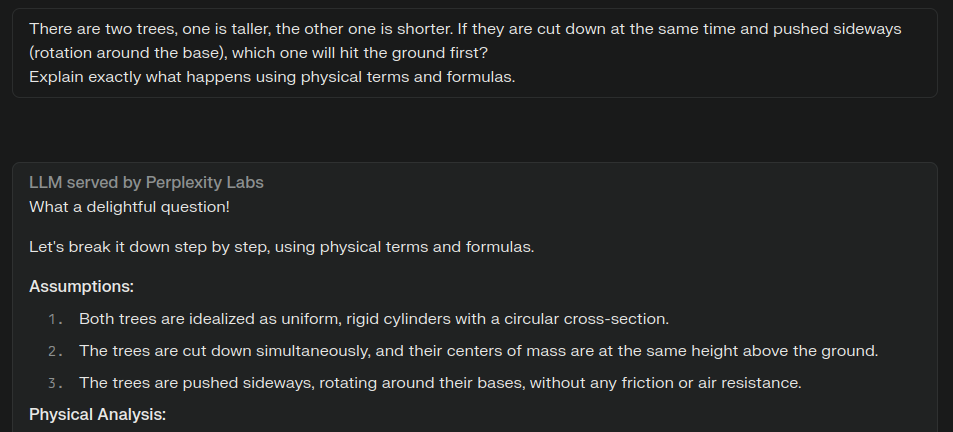Viewport: 953px width, 432px height.
Task: Click the 'Assumptions:' heading
Action: (81, 287)
